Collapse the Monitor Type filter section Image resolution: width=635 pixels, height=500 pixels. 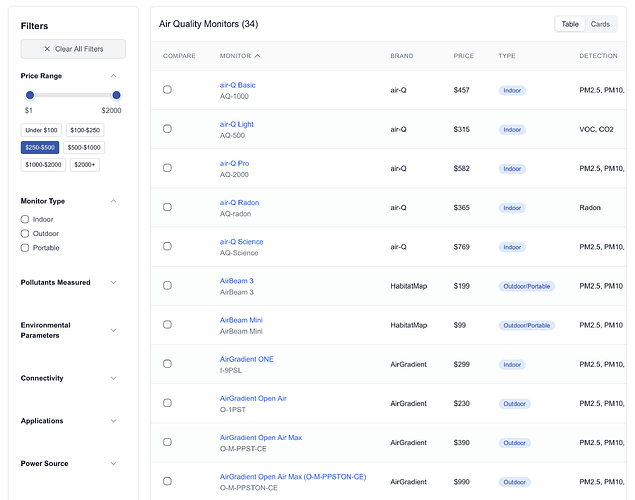[x=113, y=201]
